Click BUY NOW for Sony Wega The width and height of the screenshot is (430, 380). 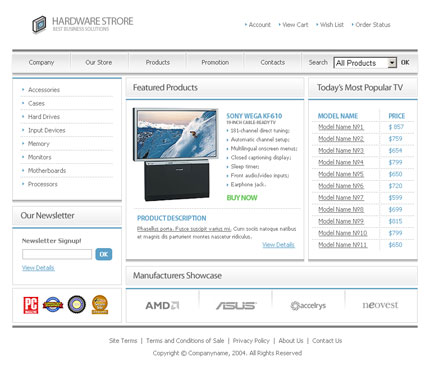[242, 198]
